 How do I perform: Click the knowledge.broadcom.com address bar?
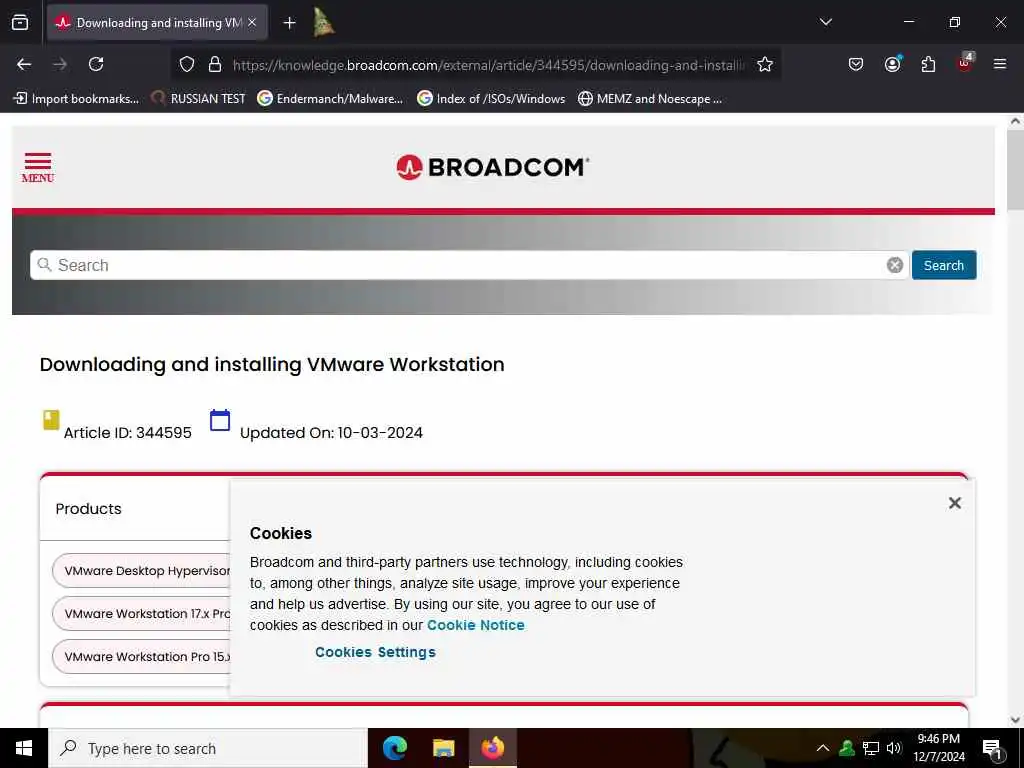[x=488, y=65]
